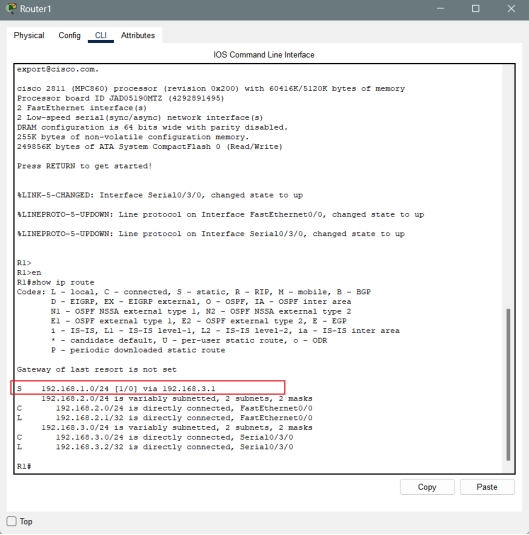The width and height of the screenshot is (529, 535).
Task: Click the 'DRAM configuration is 64 bits' line
Action: (152, 127)
